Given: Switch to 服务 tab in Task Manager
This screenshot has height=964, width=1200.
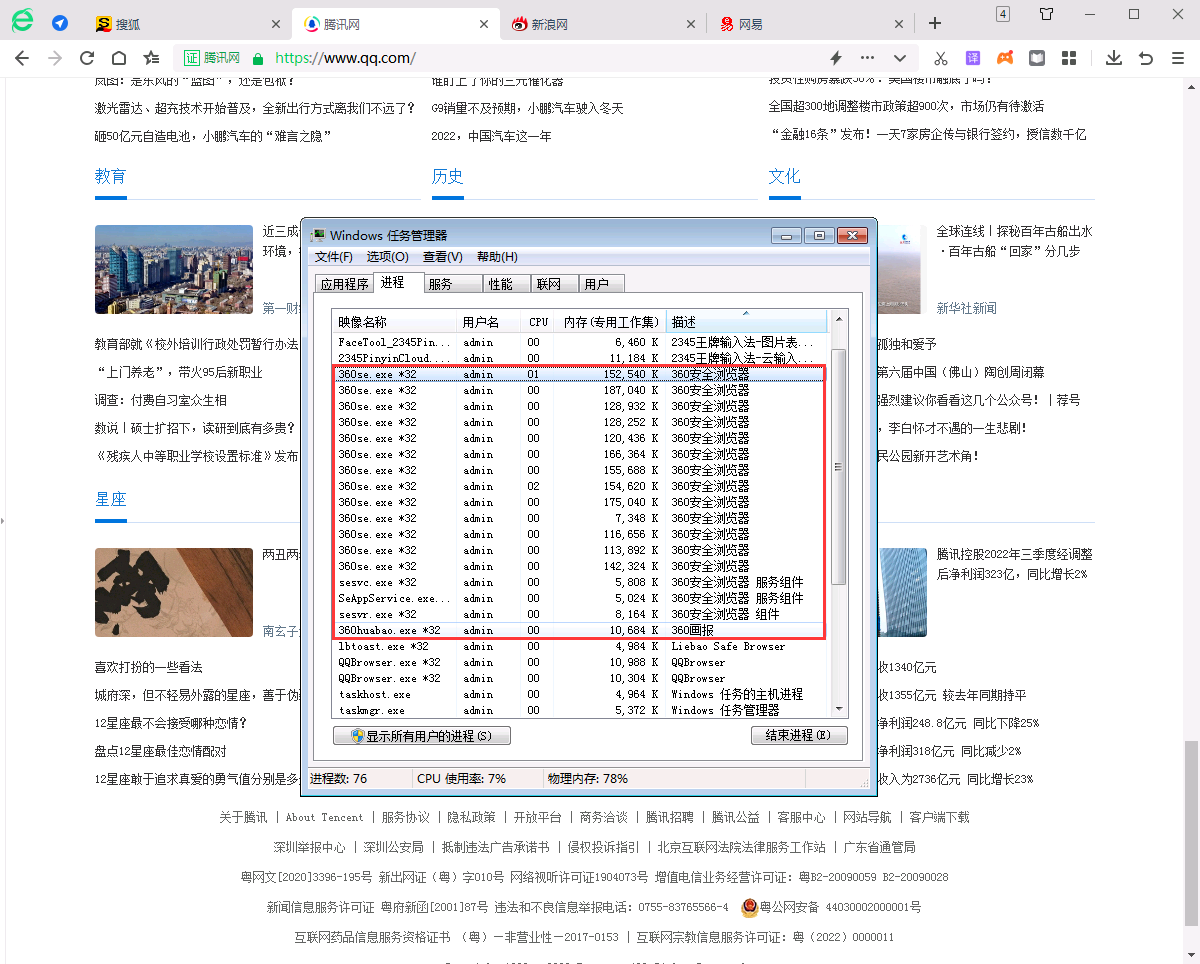Looking at the screenshot, I should coord(453,284).
